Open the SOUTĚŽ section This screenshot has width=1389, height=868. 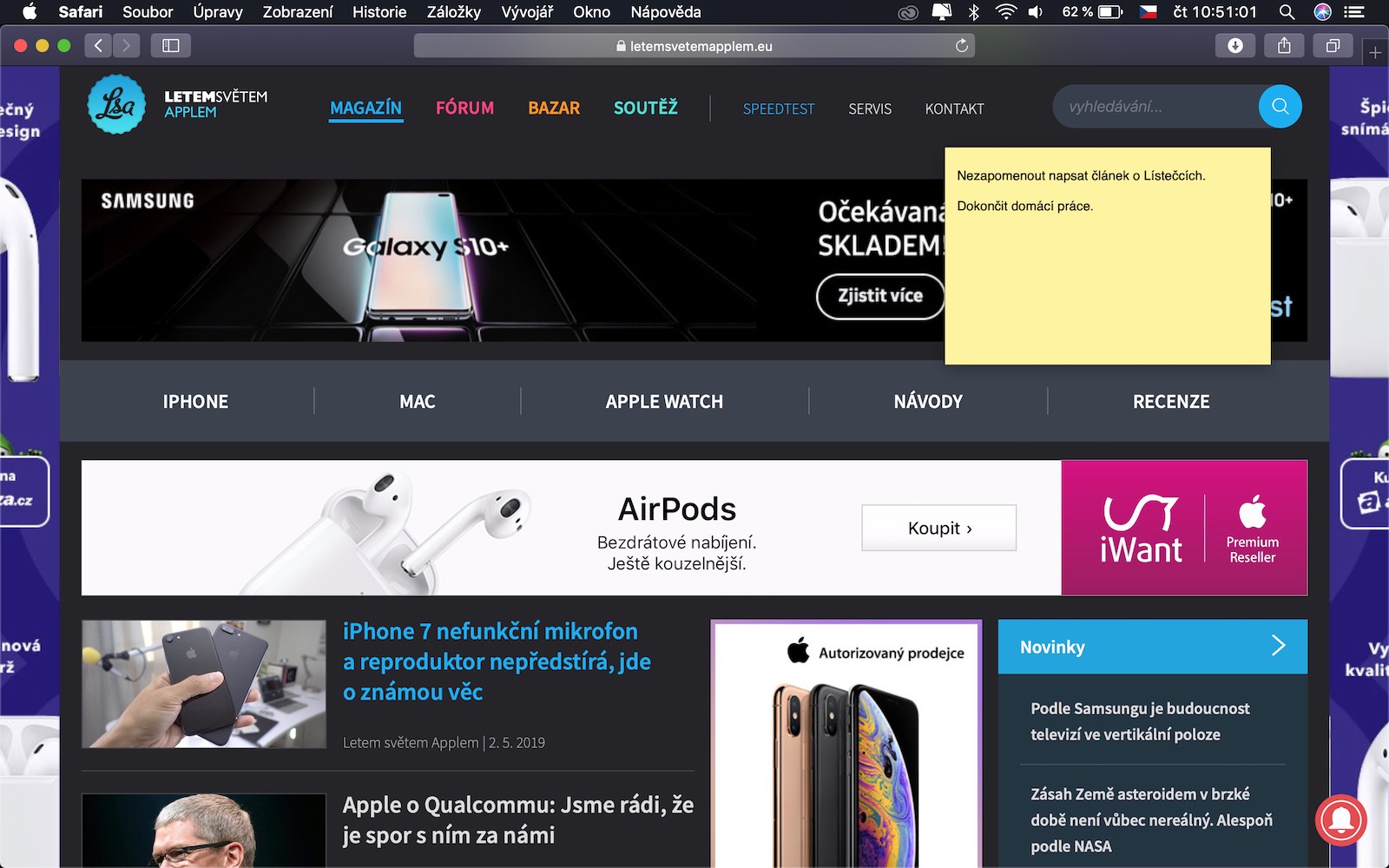coord(646,108)
